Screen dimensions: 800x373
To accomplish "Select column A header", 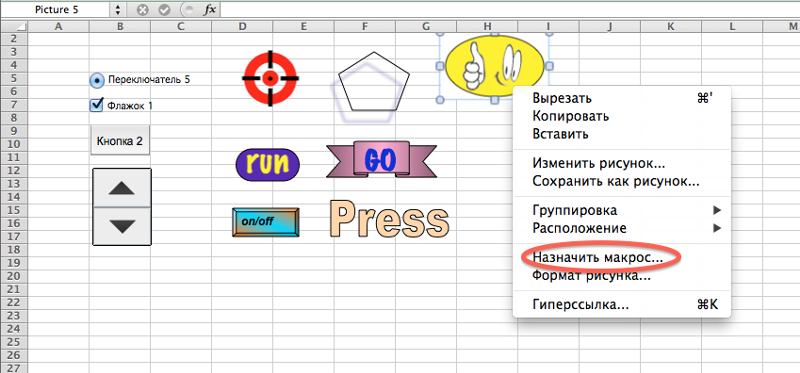I will point(58,27).
